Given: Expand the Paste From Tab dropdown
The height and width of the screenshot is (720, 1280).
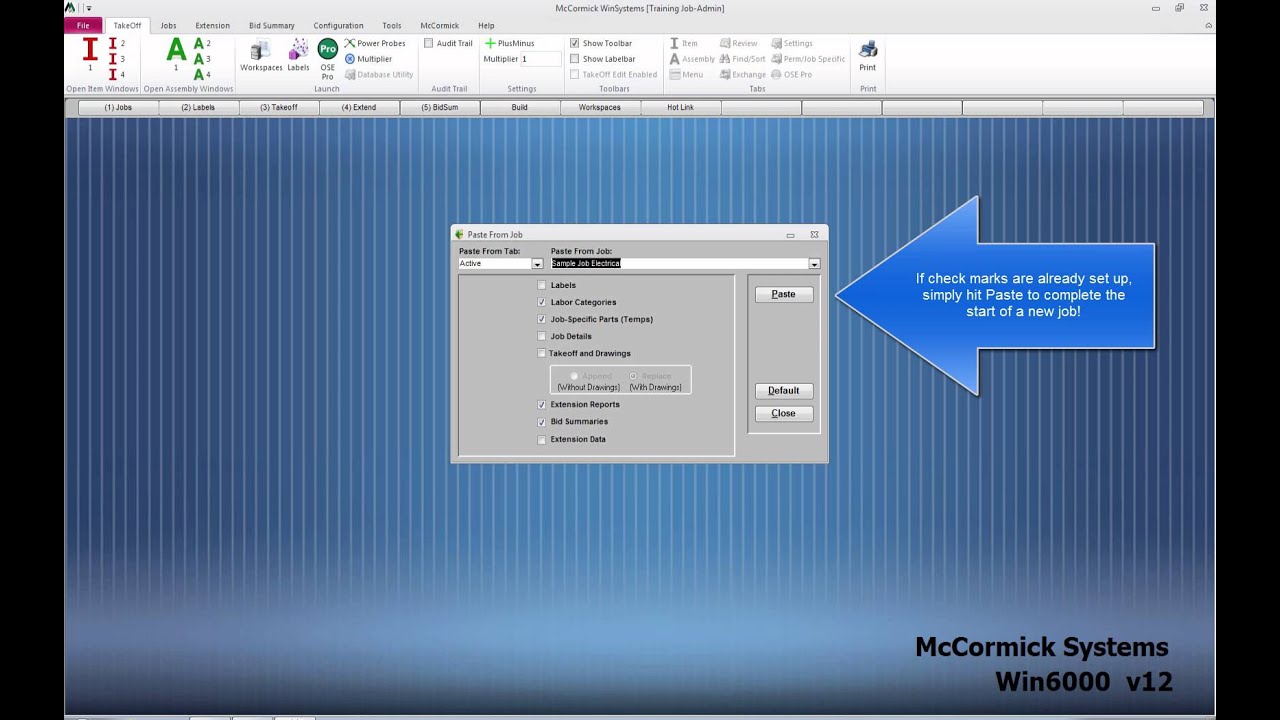Looking at the screenshot, I should tap(537, 264).
